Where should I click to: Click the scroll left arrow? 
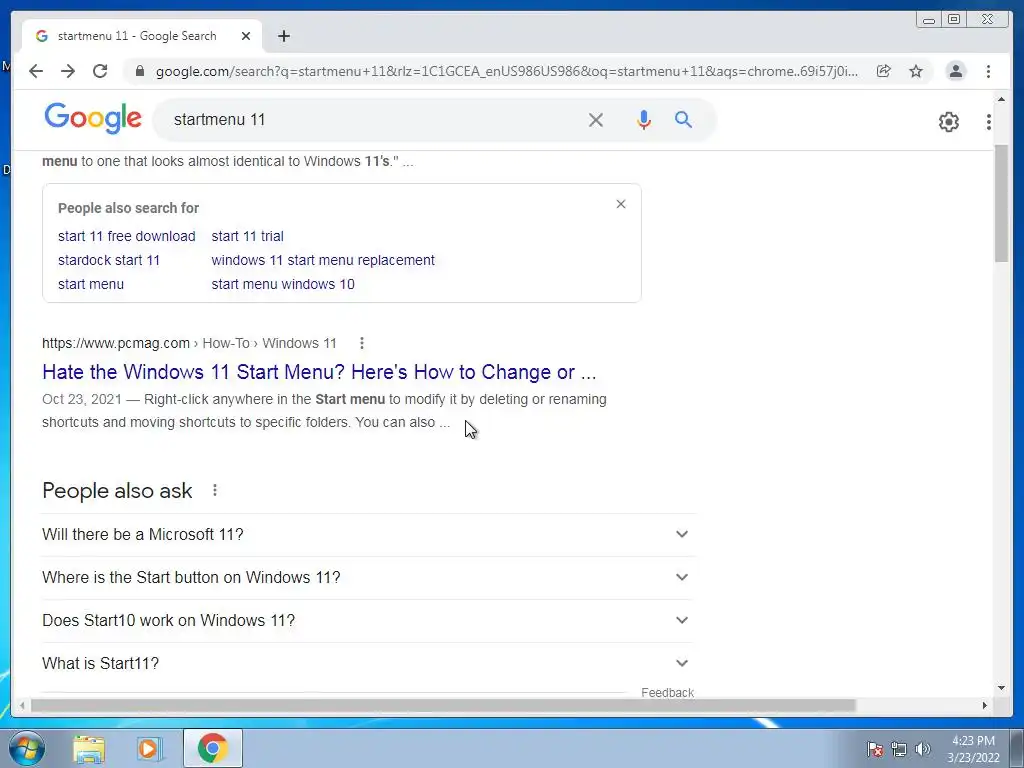pyautogui.click(x=22, y=705)
